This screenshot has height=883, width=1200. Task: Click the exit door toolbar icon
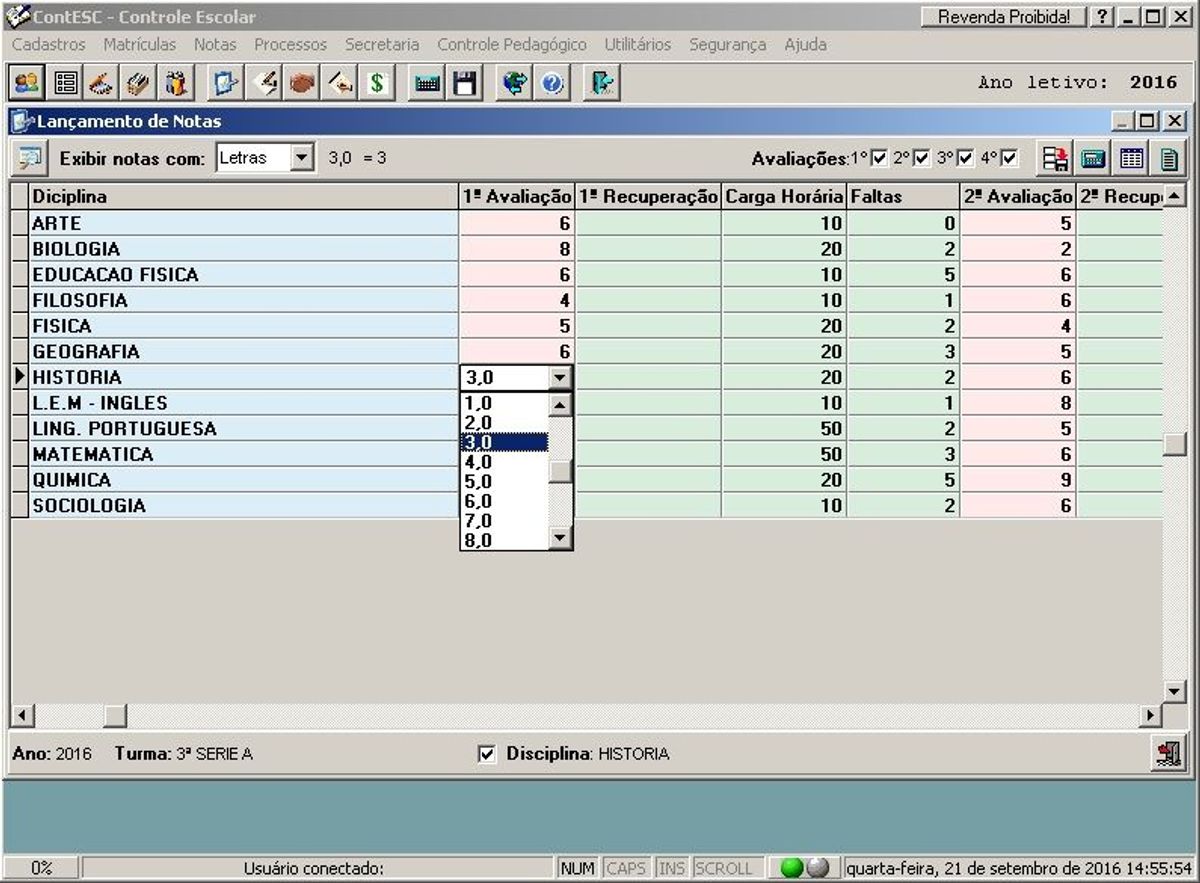coord(602,84)
